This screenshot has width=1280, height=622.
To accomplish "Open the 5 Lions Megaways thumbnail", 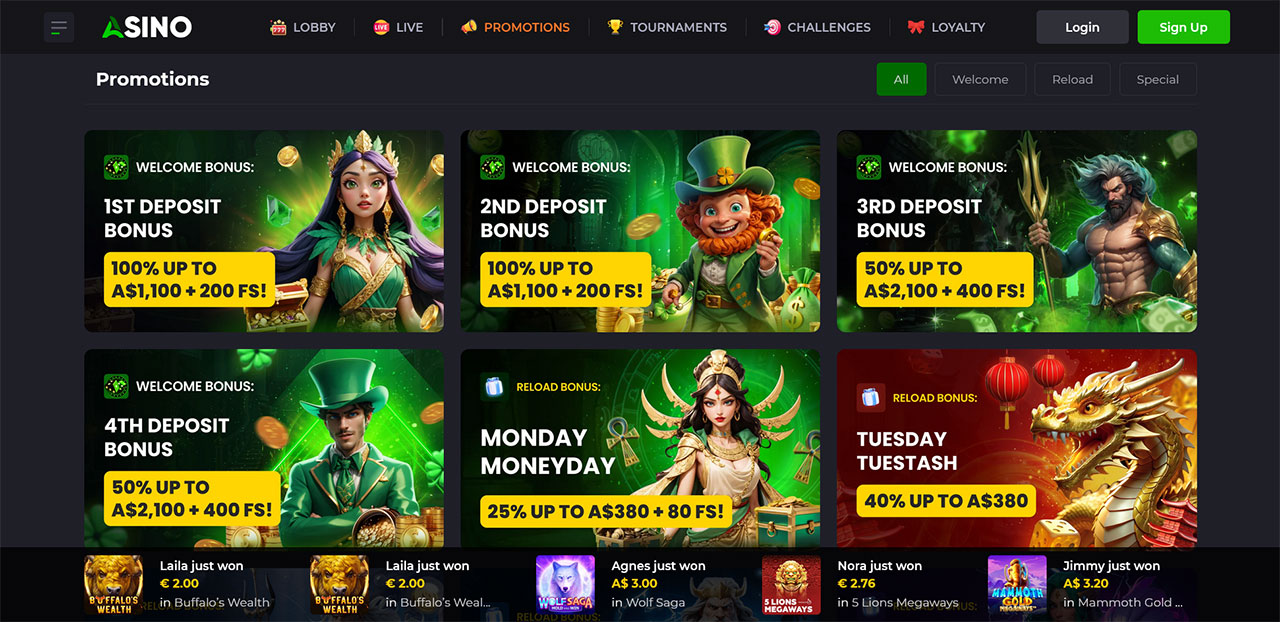I will [791, 585].
